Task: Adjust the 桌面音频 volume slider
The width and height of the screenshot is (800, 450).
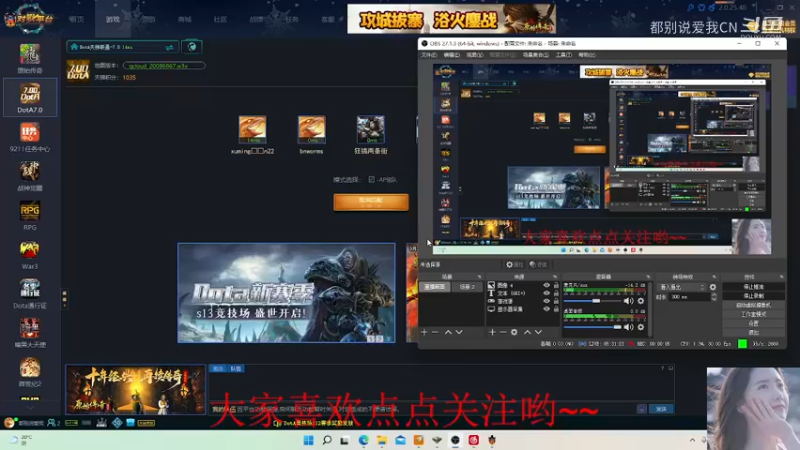Action: [x=592, y=327]
